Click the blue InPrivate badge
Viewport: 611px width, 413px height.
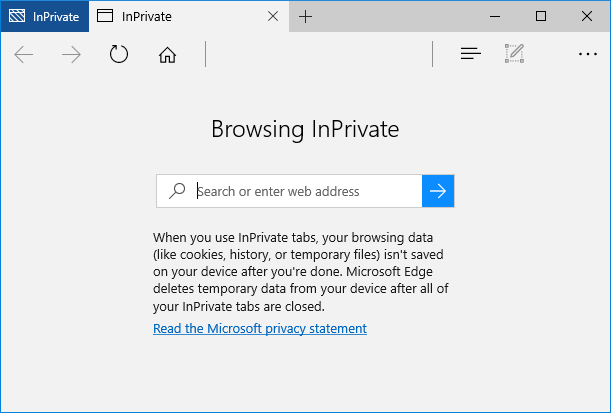(44, 16)
